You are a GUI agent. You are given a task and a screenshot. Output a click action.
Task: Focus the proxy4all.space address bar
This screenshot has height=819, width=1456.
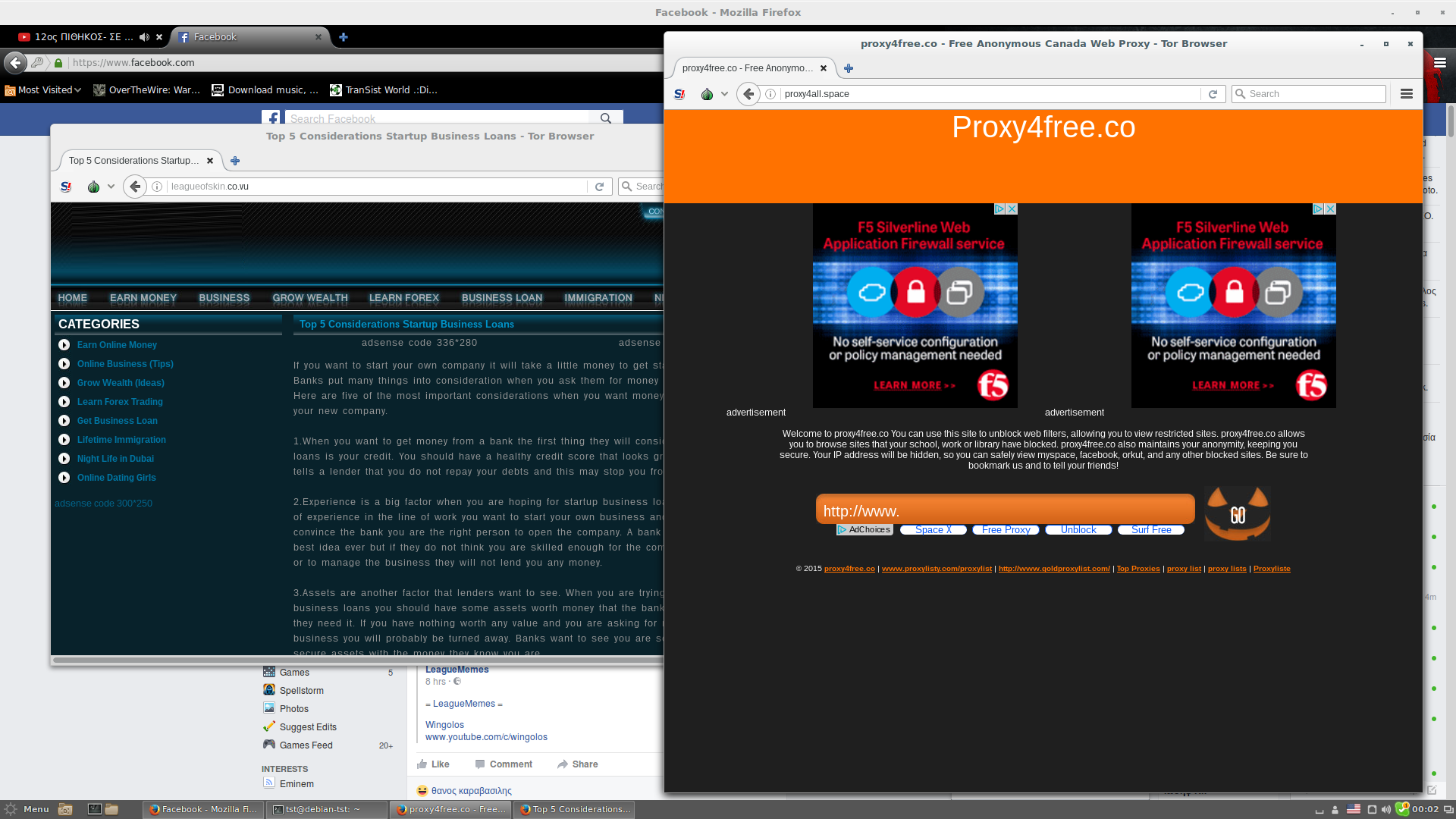[x=990, y=94]
